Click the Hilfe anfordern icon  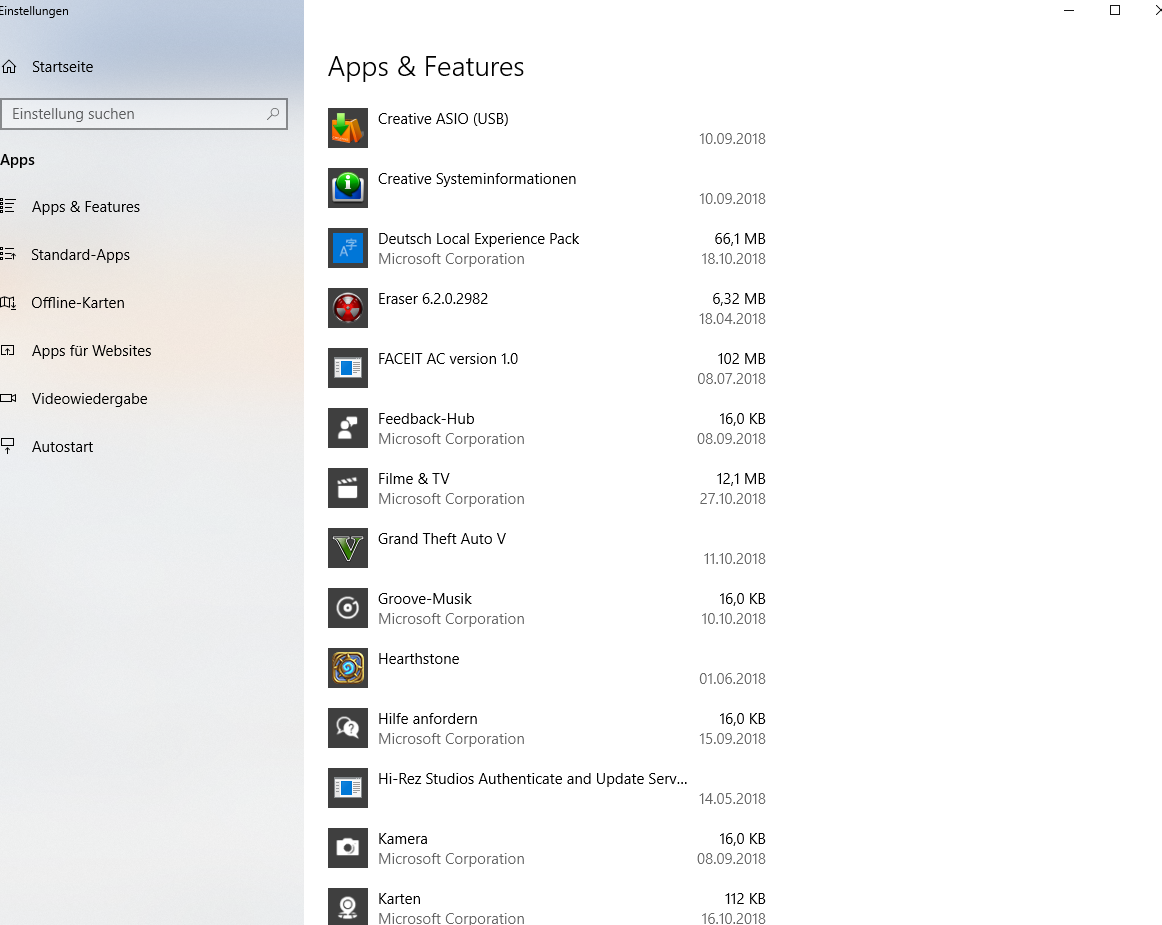pos(348,728)
